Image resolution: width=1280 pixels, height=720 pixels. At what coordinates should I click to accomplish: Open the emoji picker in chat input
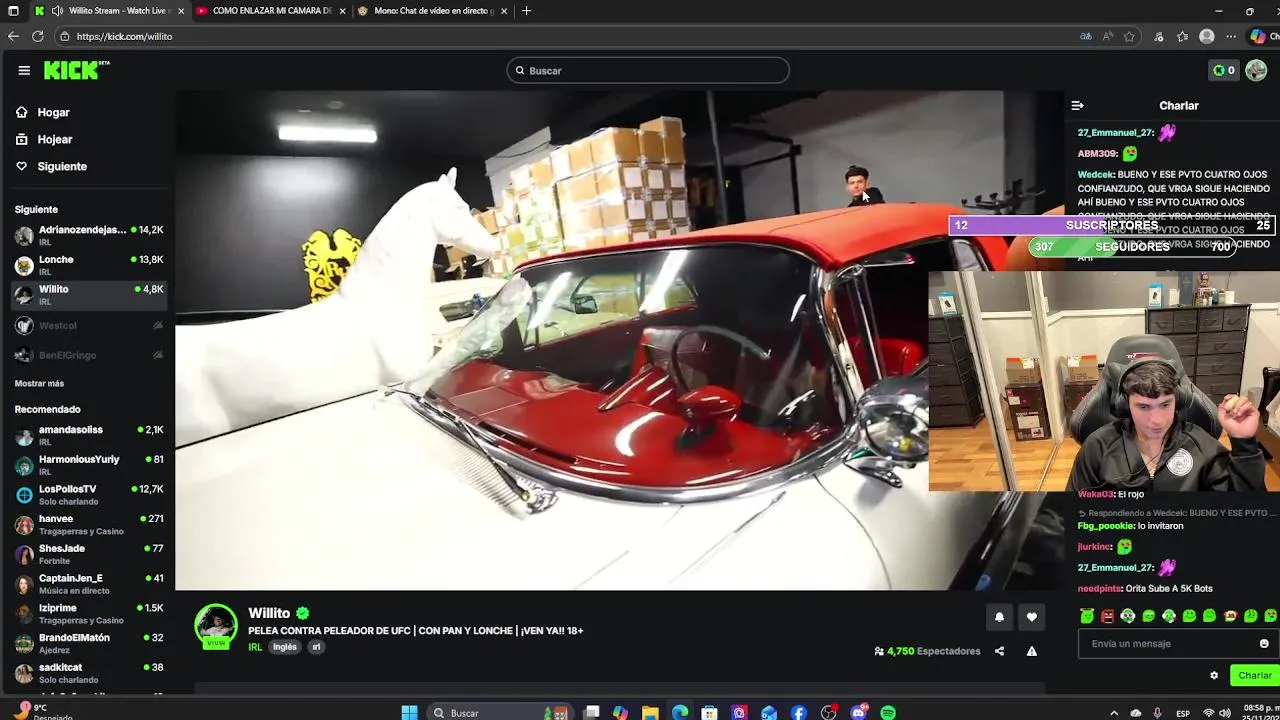[x=1264, y=643]
